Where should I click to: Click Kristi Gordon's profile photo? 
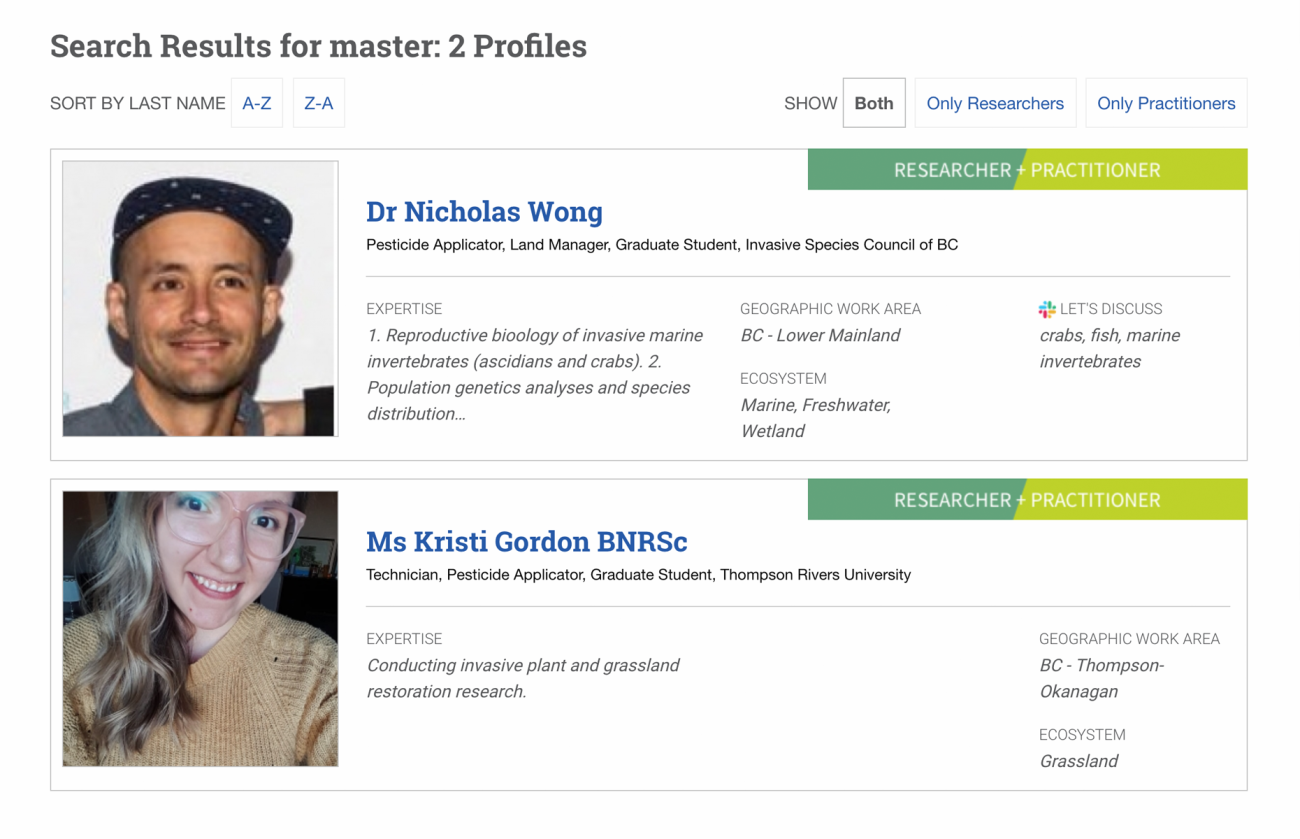(x=200, y=629)
